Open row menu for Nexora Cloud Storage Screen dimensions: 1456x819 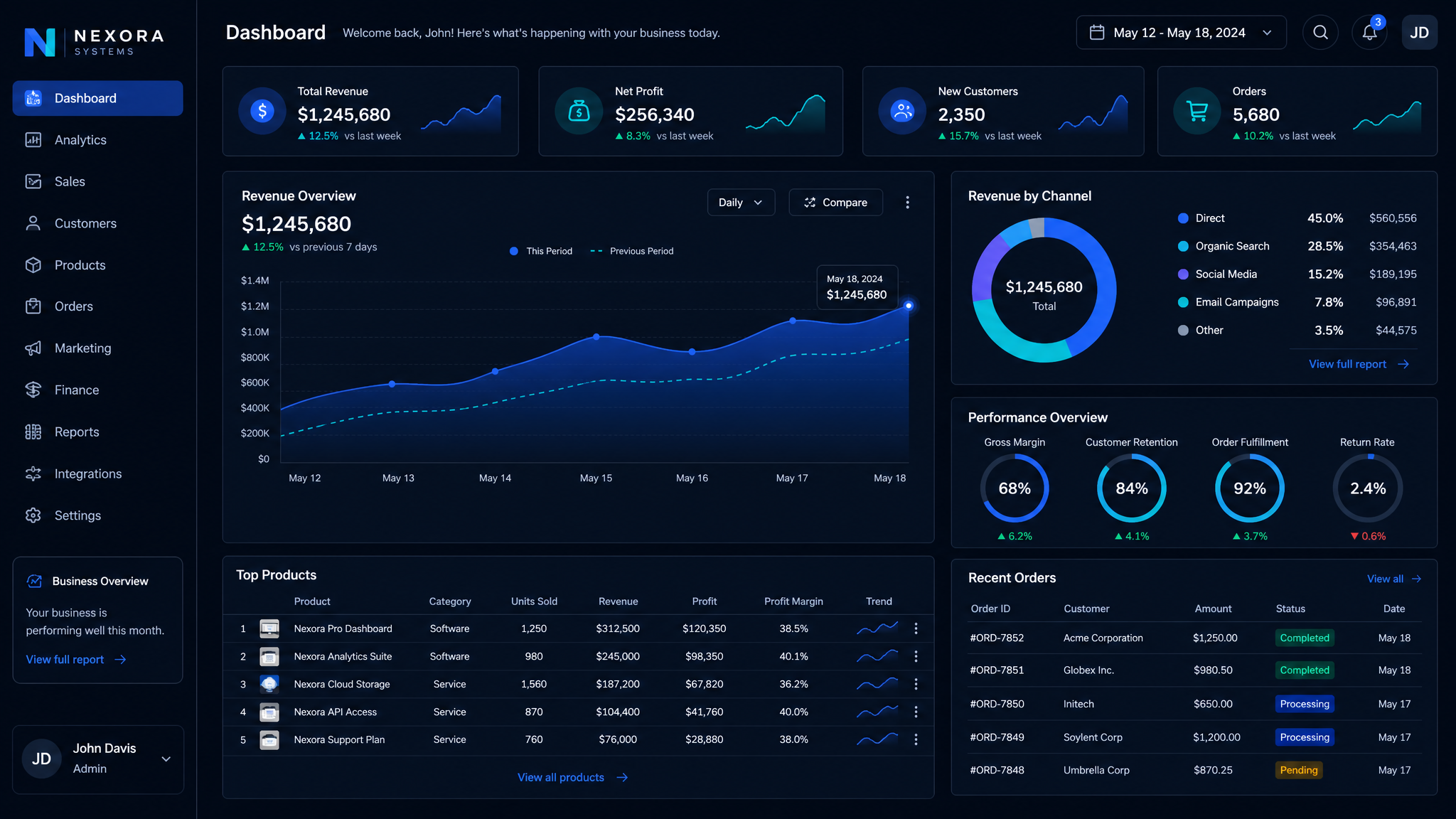(x=916, y=684)
